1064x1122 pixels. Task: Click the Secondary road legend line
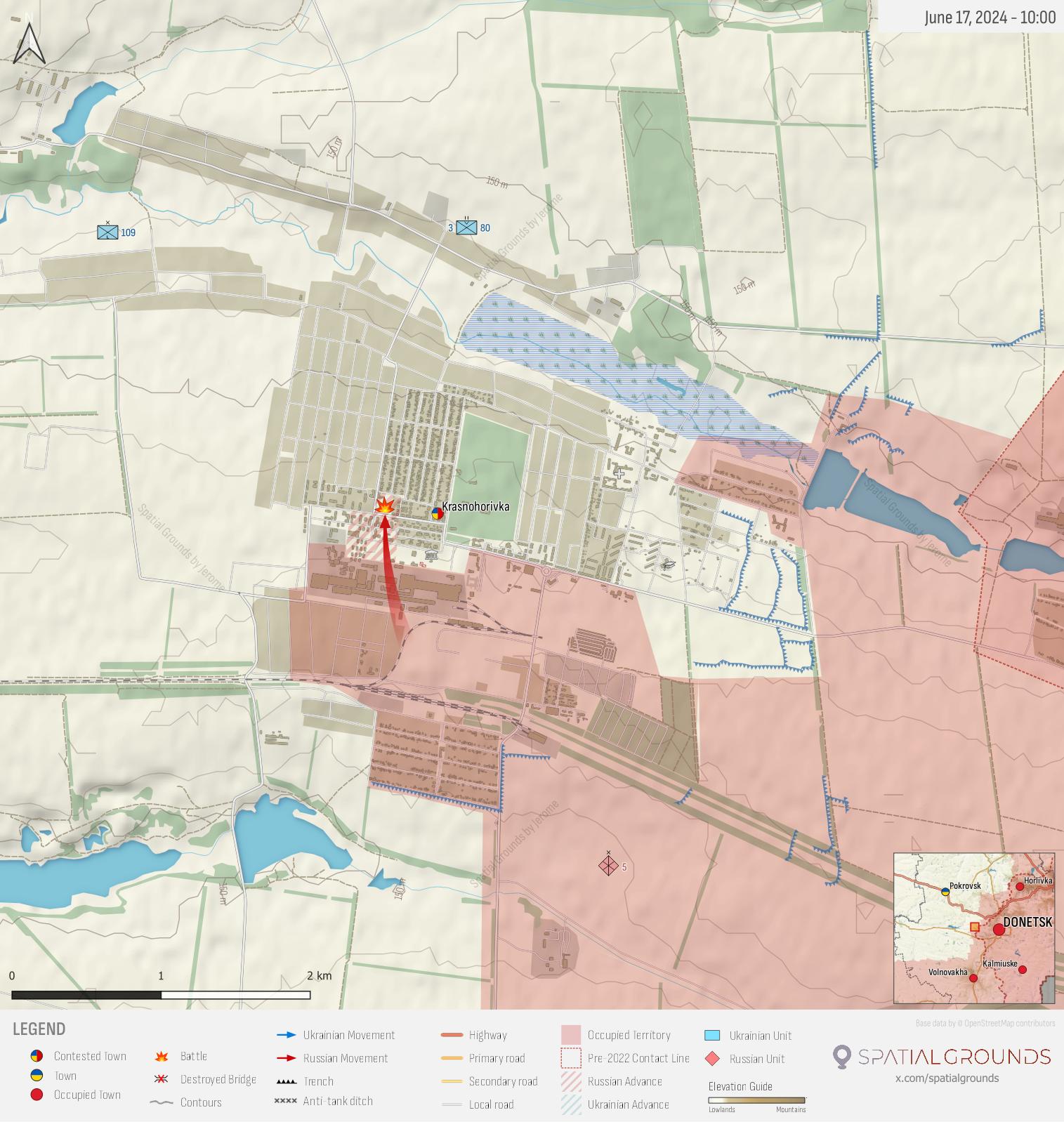452,1081
